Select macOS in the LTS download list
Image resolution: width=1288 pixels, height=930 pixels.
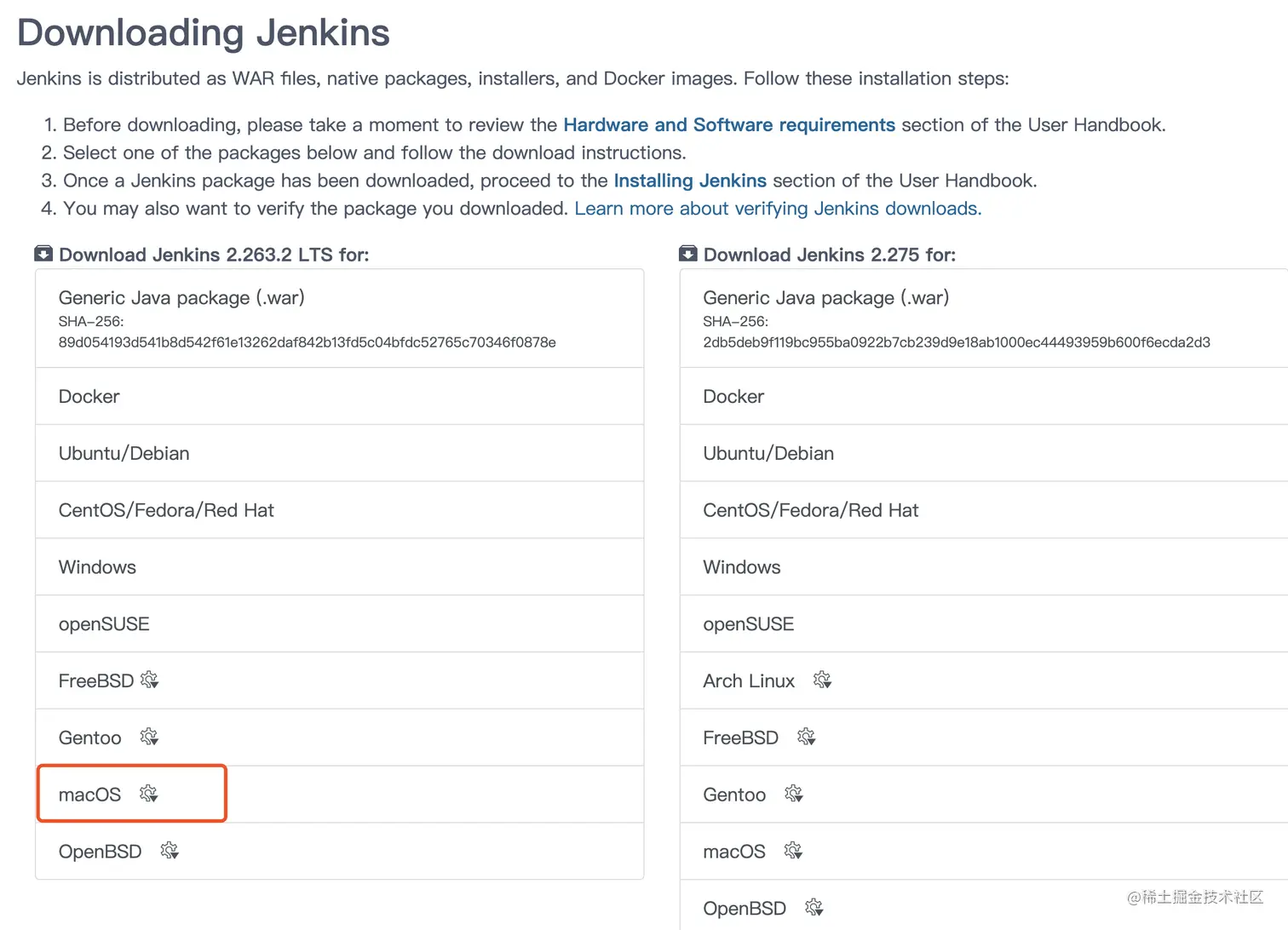point(340,794)
